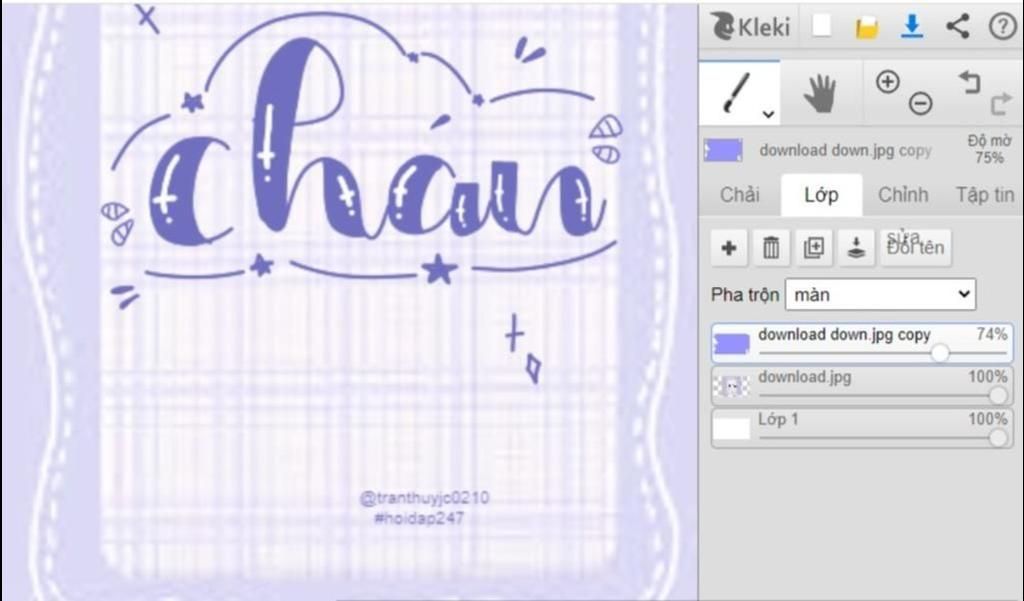Click the 74% value on top layer
The height and width of the screenshot is (601, 1024).
pyautogui.click(x=991, y=334)
